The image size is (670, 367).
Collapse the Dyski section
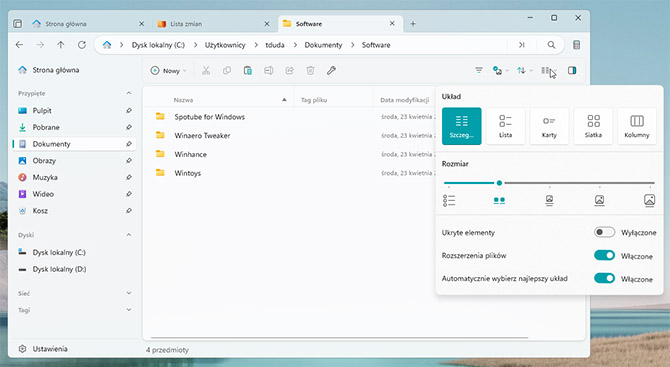(x=129, y=235)
